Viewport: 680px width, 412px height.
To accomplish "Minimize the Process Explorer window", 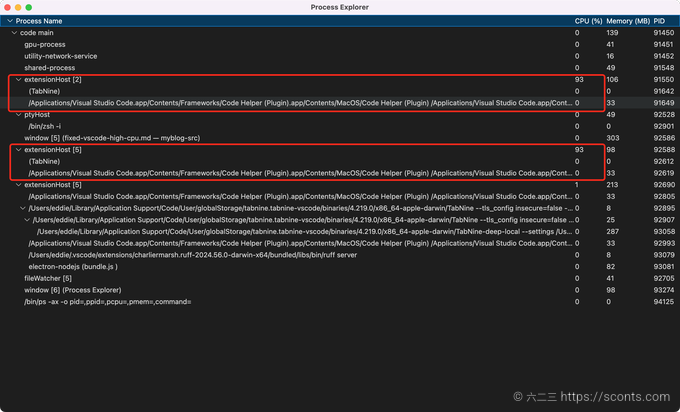I will pyautogui.click(x=18, y=7).
